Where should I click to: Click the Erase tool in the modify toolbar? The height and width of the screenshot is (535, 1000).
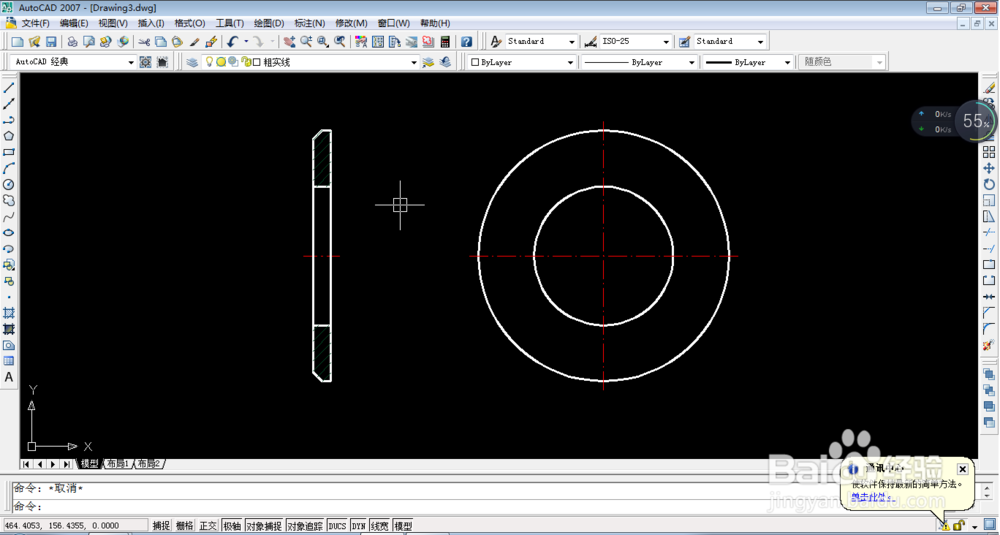point(989,88)
